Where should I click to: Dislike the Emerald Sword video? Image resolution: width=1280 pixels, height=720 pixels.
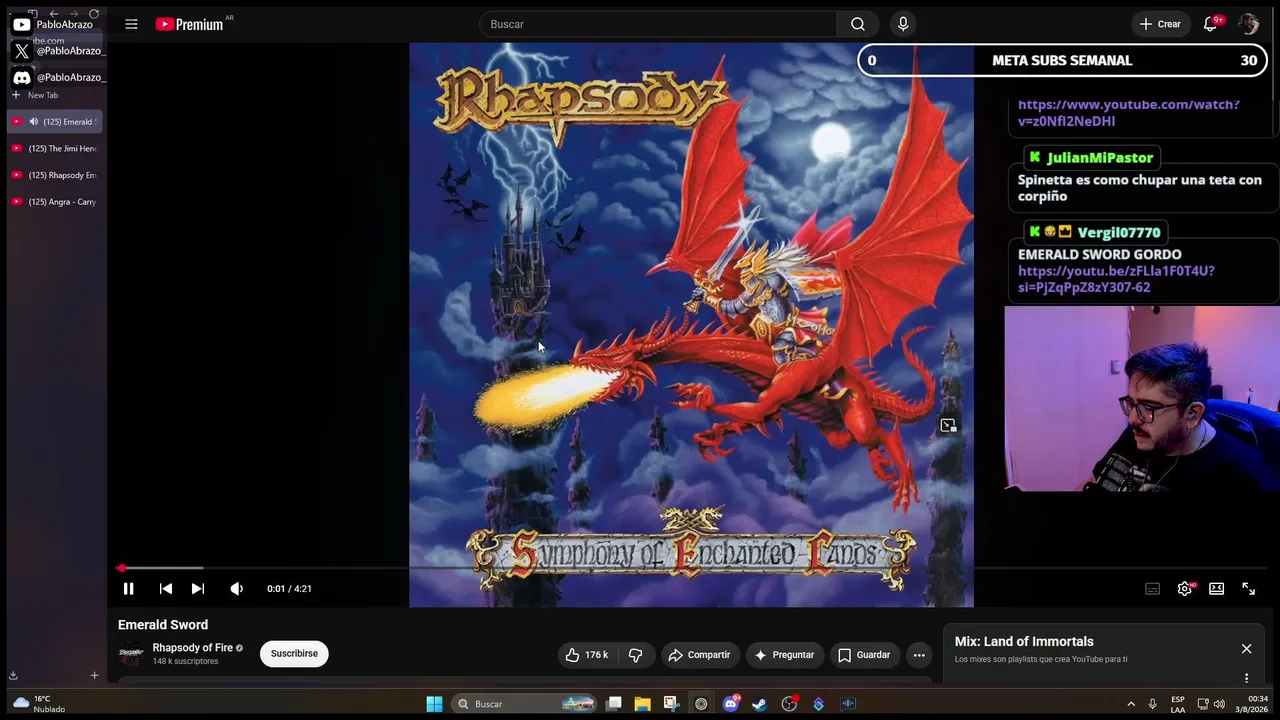[635, 655]
